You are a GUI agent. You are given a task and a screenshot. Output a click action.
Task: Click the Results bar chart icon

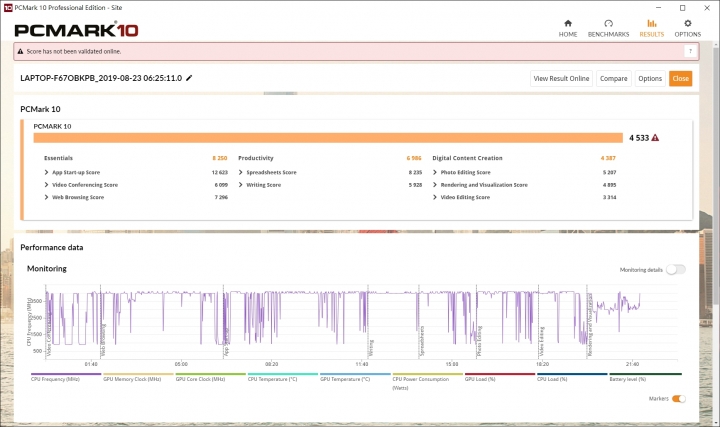[x=652, y=23]
